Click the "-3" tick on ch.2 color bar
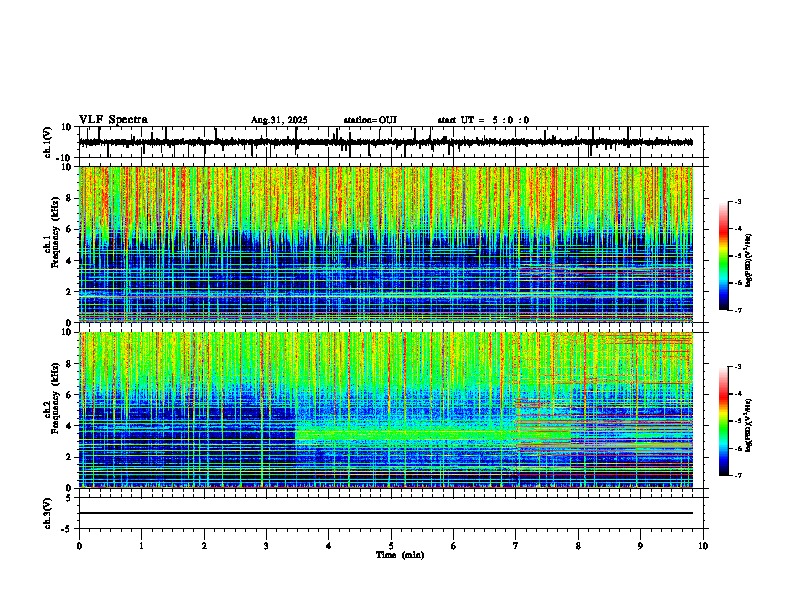Viewport: 792px width, 612px height. 738,367
